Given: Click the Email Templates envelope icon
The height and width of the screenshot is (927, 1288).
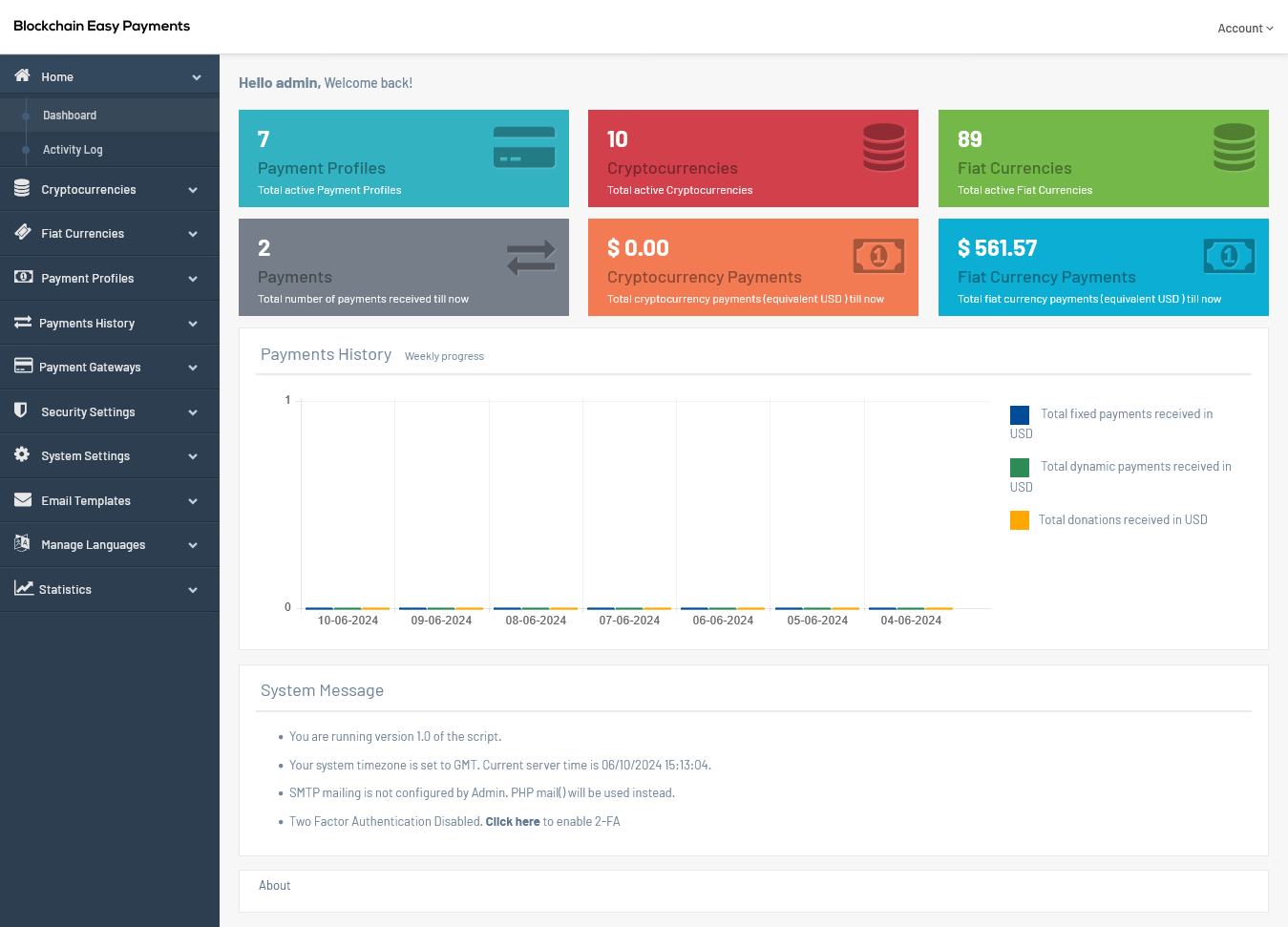Looking at the screenshot, I should [23, 500].
